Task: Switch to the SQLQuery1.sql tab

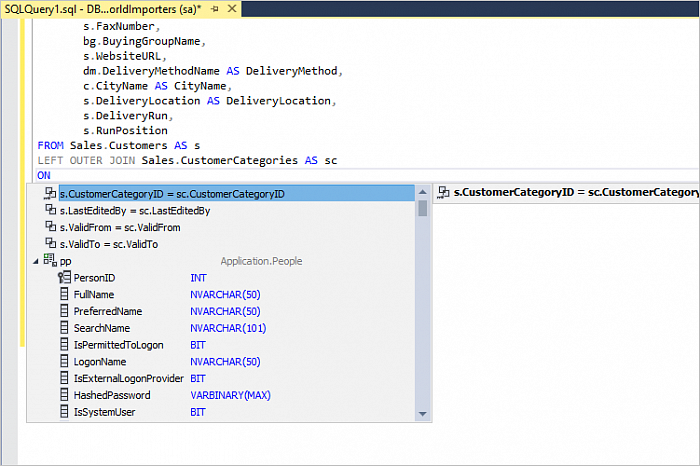Action: click(x=100, y=8)
